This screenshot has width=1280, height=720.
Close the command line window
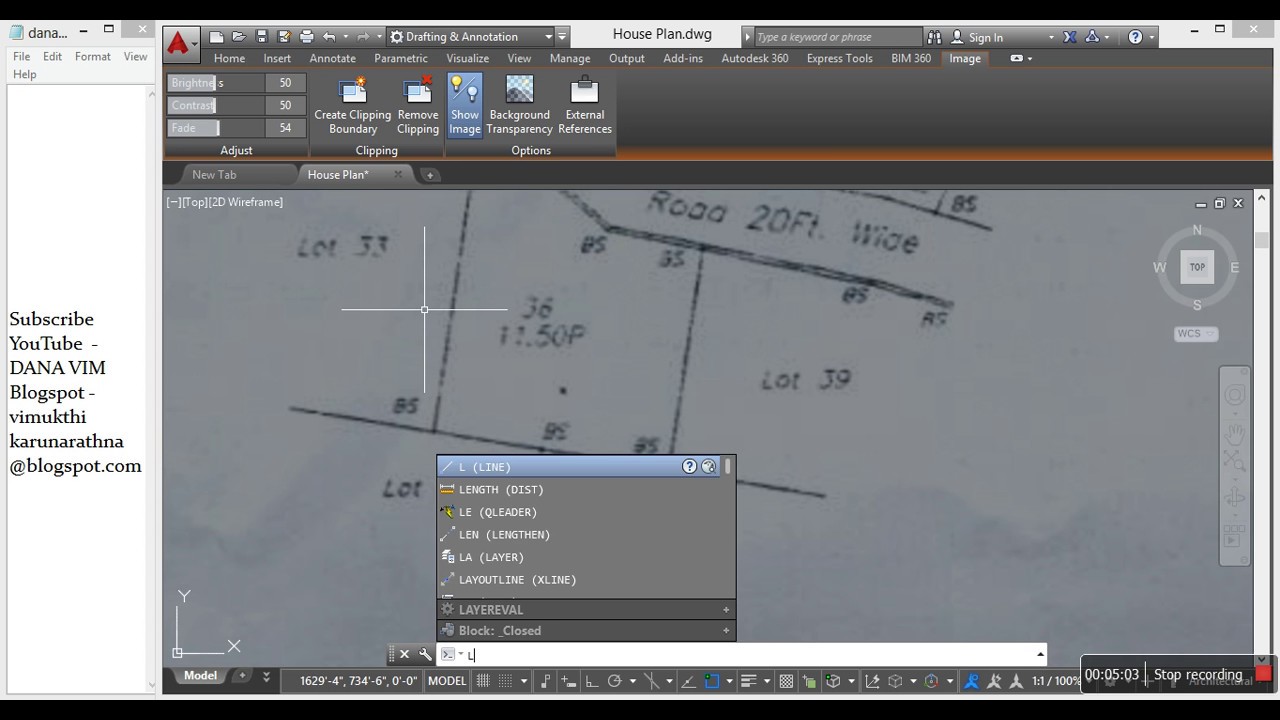(x=404, y=654)
